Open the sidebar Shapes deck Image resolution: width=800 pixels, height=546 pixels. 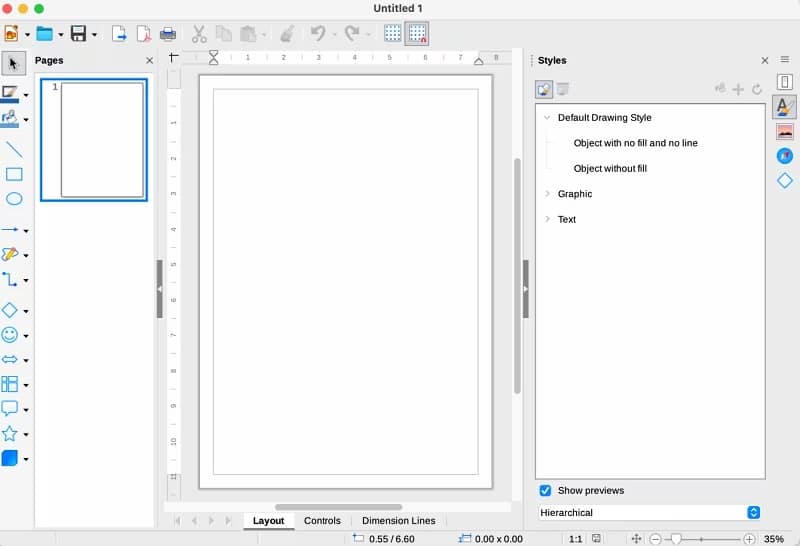pos(784,180)
